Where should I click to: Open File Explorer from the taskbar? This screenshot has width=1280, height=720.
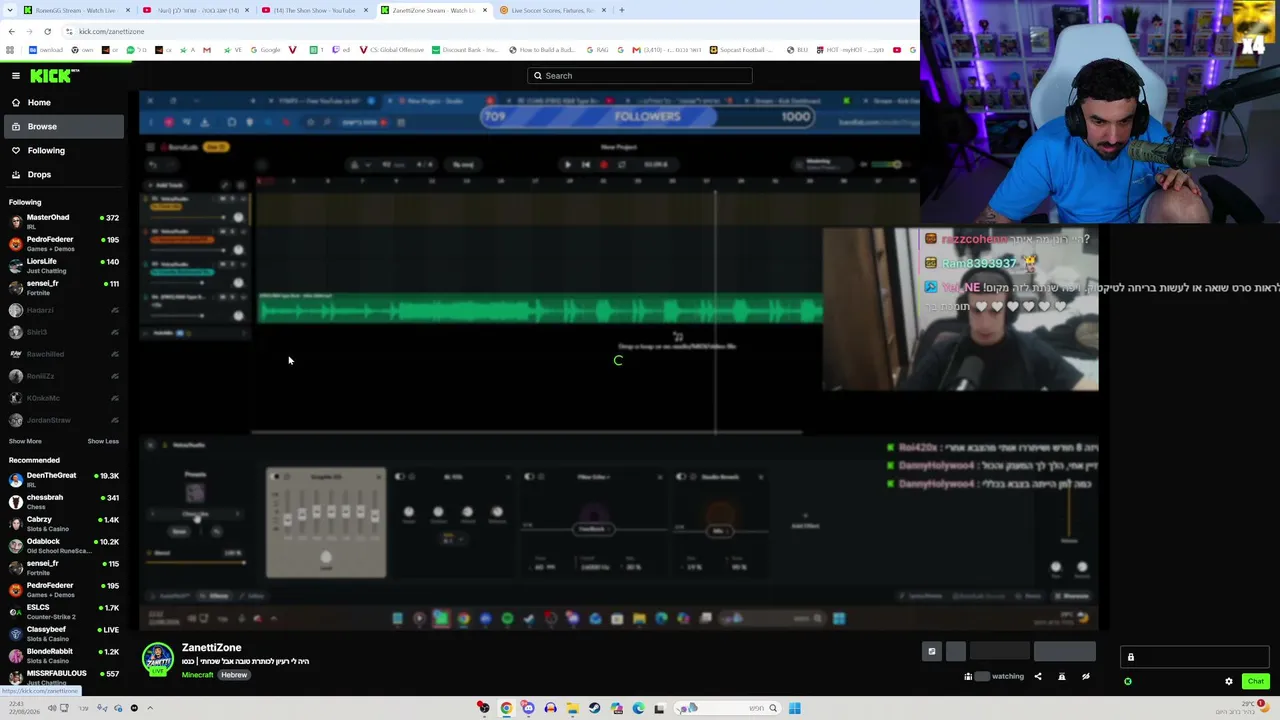coord(572,709)
